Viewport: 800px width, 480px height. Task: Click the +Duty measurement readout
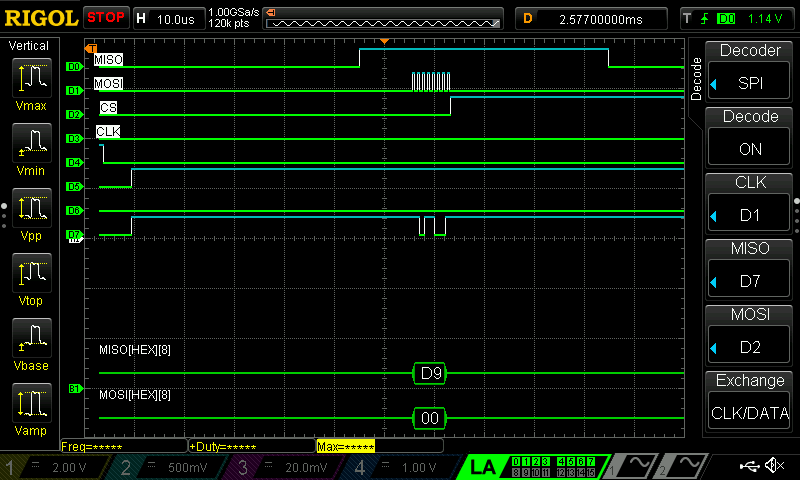click(252, 447)
